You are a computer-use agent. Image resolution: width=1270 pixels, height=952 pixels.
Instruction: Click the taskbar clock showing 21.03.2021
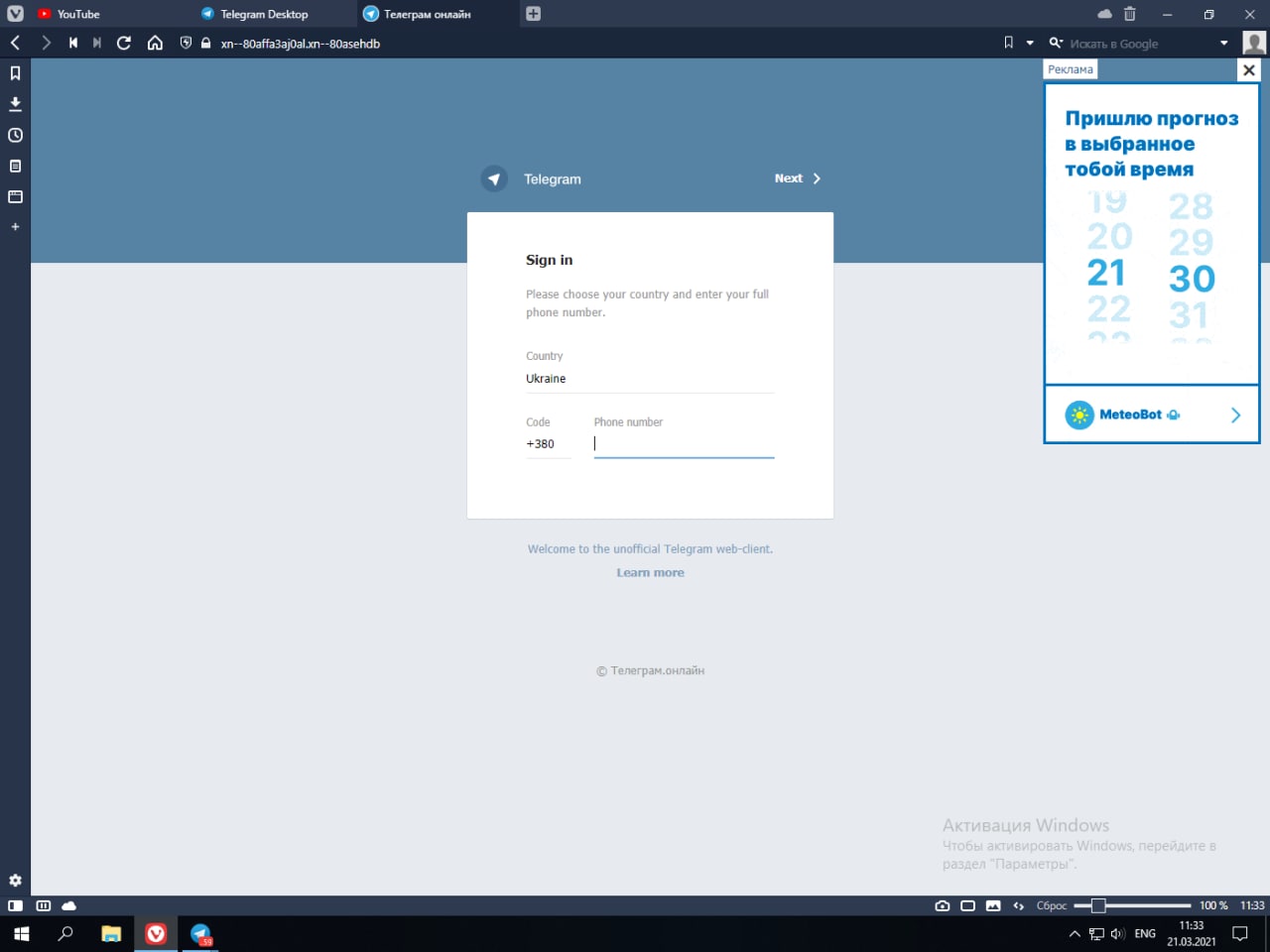[1191, 933]
